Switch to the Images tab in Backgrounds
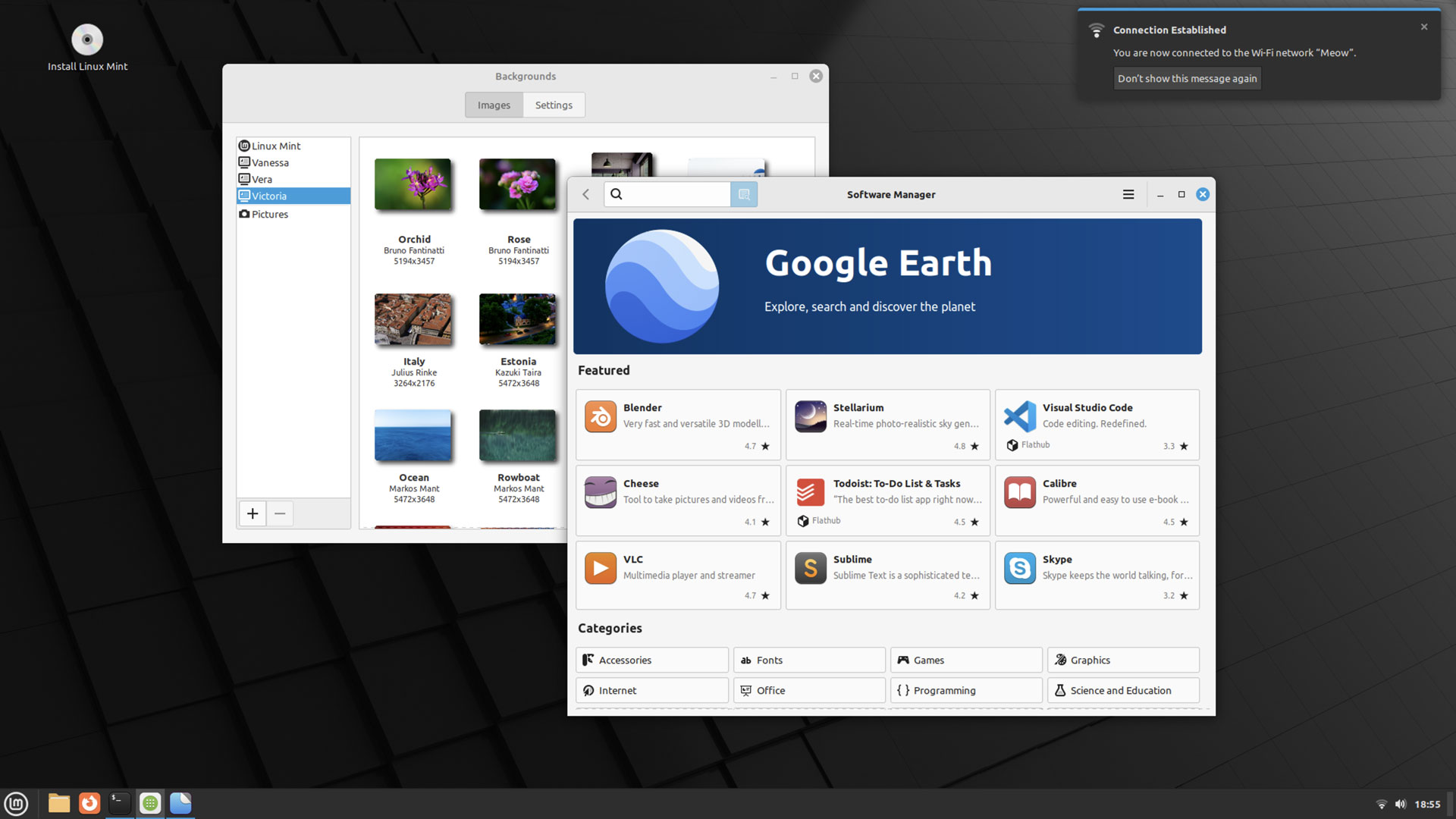1456x819 pixels. point(494,105)
